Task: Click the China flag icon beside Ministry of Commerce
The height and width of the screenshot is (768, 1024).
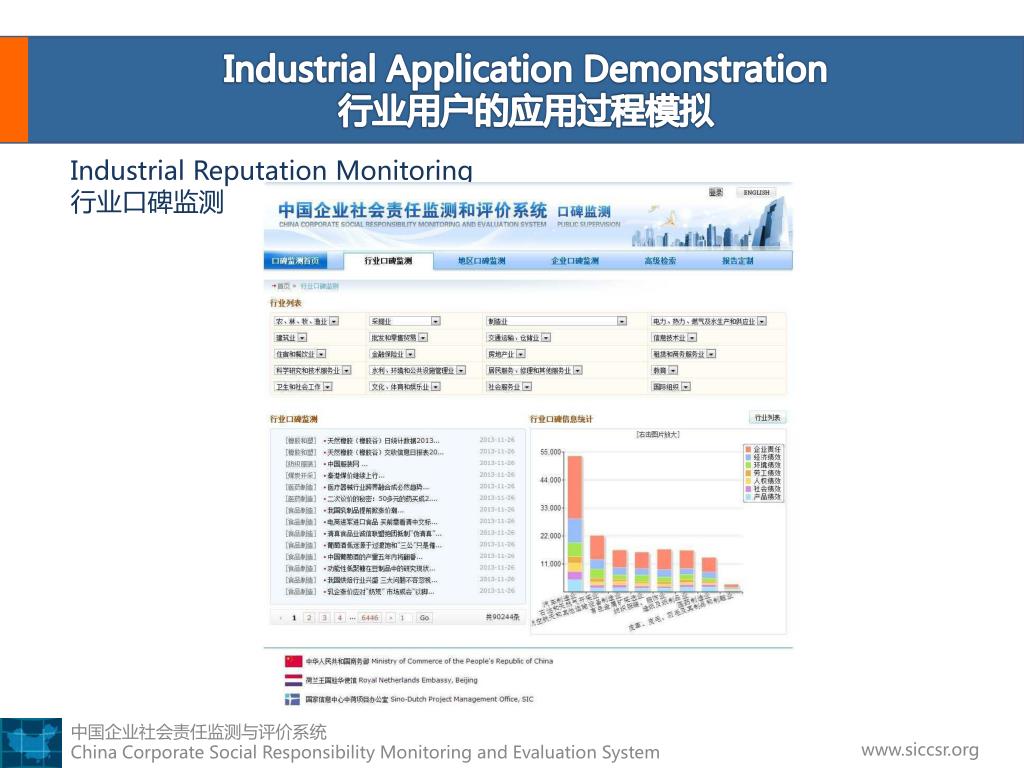Action: [x=293, y=661]
